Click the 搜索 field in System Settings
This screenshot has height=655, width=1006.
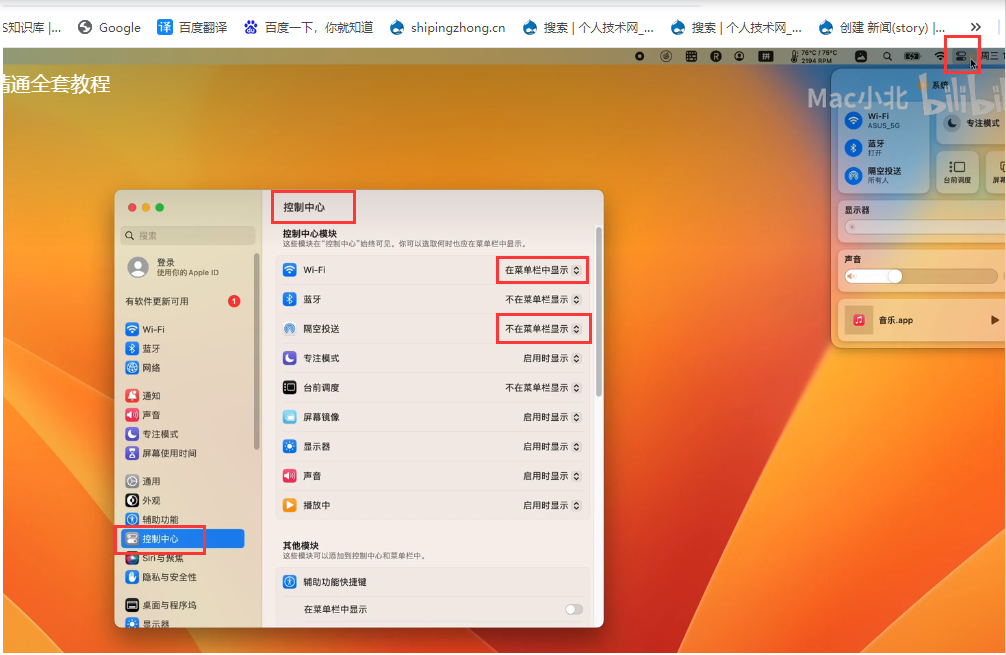click(188, 235)
